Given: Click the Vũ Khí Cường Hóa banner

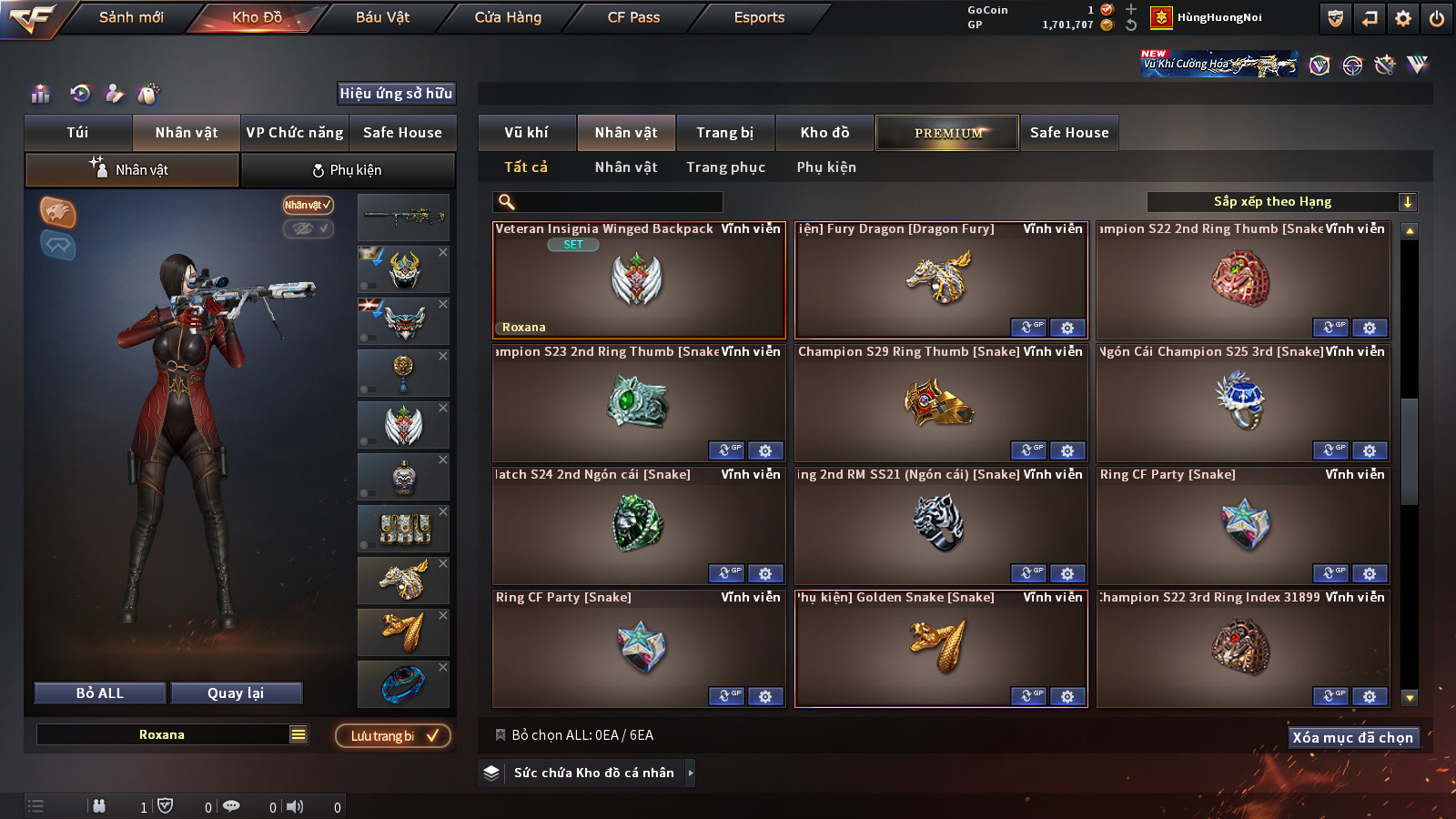Looking at the screenshot, I should click(1219, 63).
